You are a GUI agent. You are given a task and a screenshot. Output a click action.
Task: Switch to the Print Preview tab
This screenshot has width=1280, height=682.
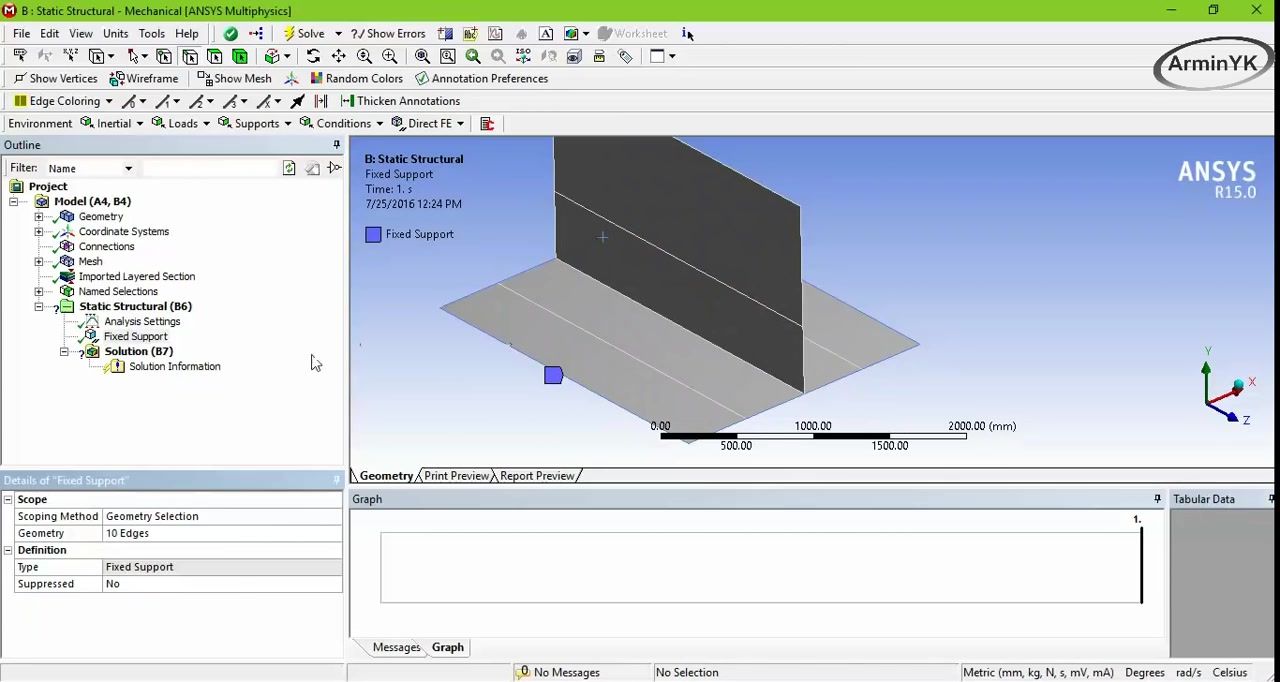(456, 476)
